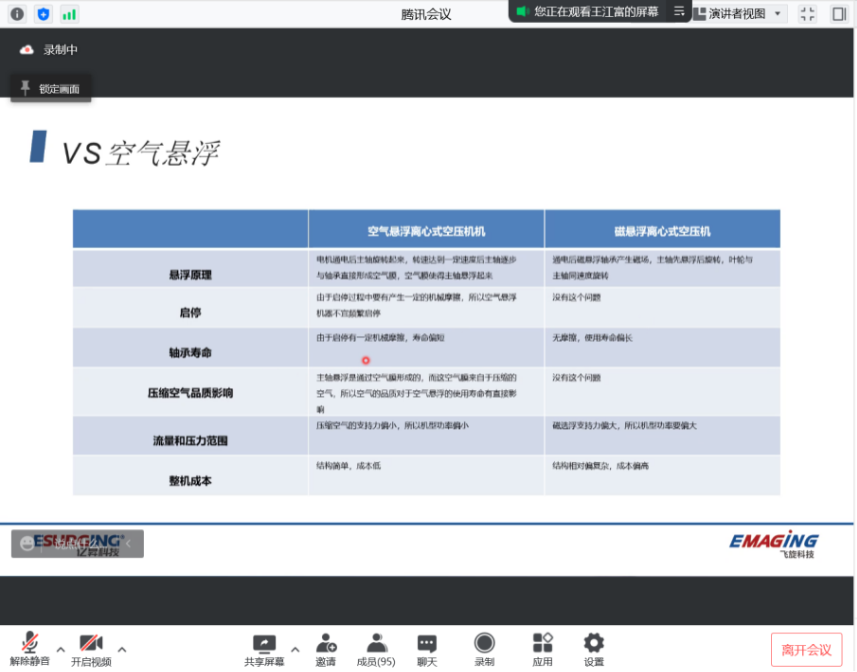This screenshot has height=672, width=857.
Task: Open the 邀请 invite dialog
Action: (326, 649)
